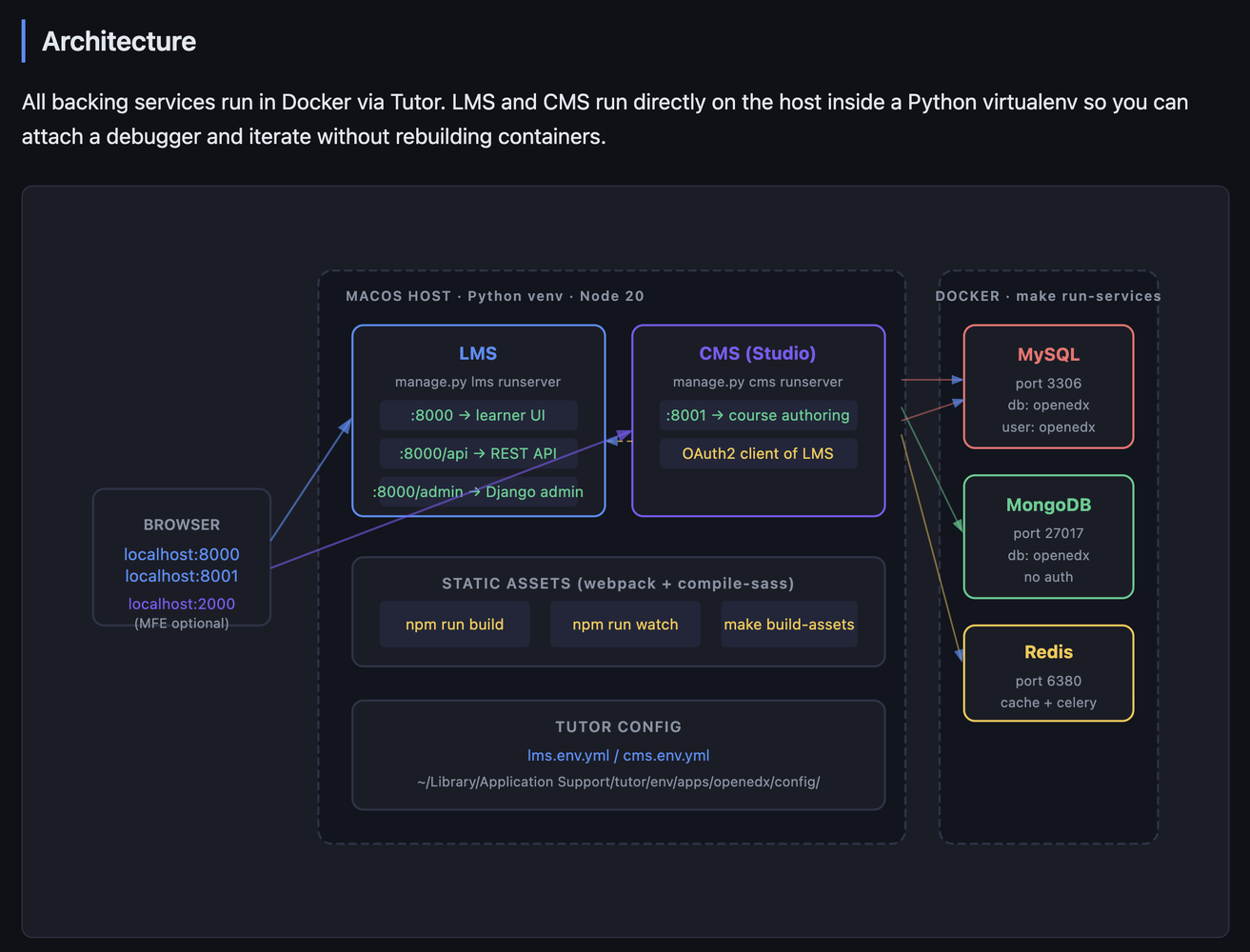The image size is (1250, 952).
Task: Click 'STATIC ASSETS (webpack + compile-sass)' heading
Action: click(618, 584)
